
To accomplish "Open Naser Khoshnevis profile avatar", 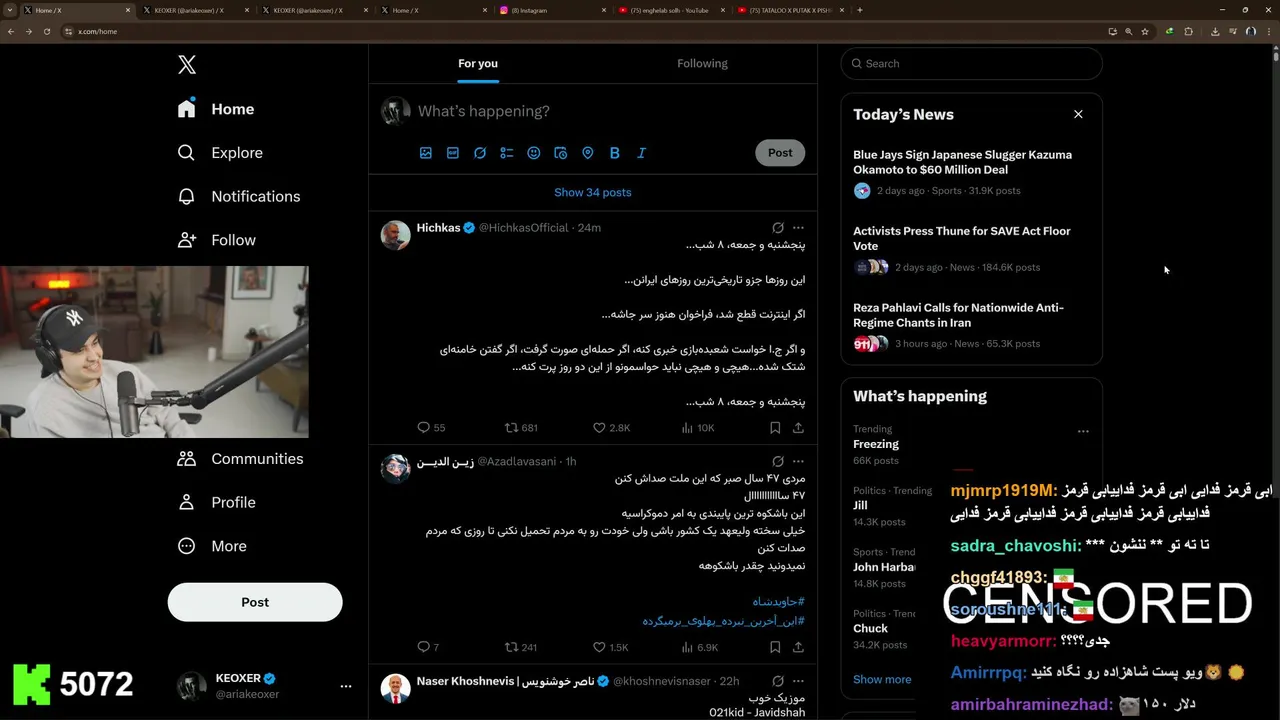I will (396, 688).
